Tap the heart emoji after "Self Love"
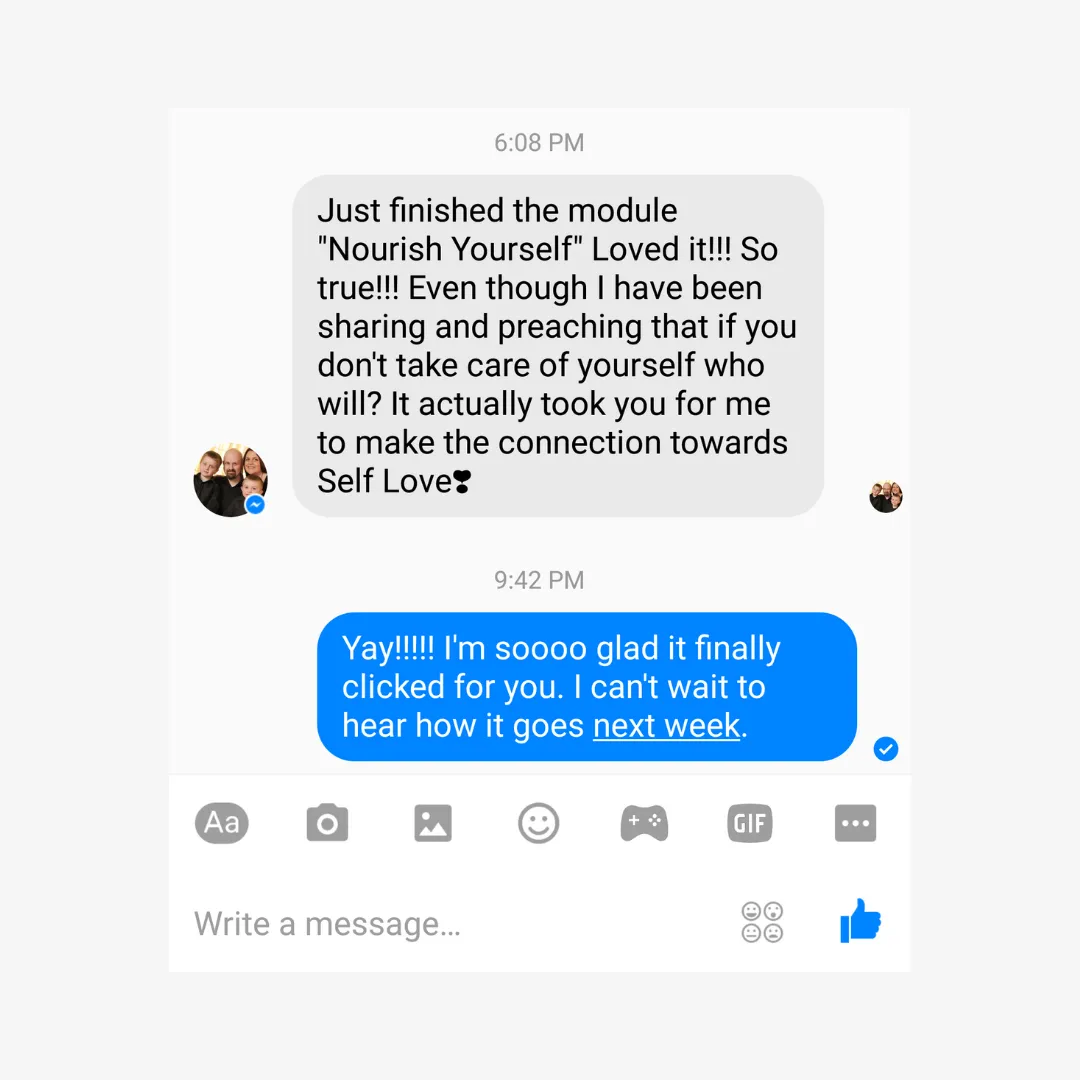 tap(462, 481)
